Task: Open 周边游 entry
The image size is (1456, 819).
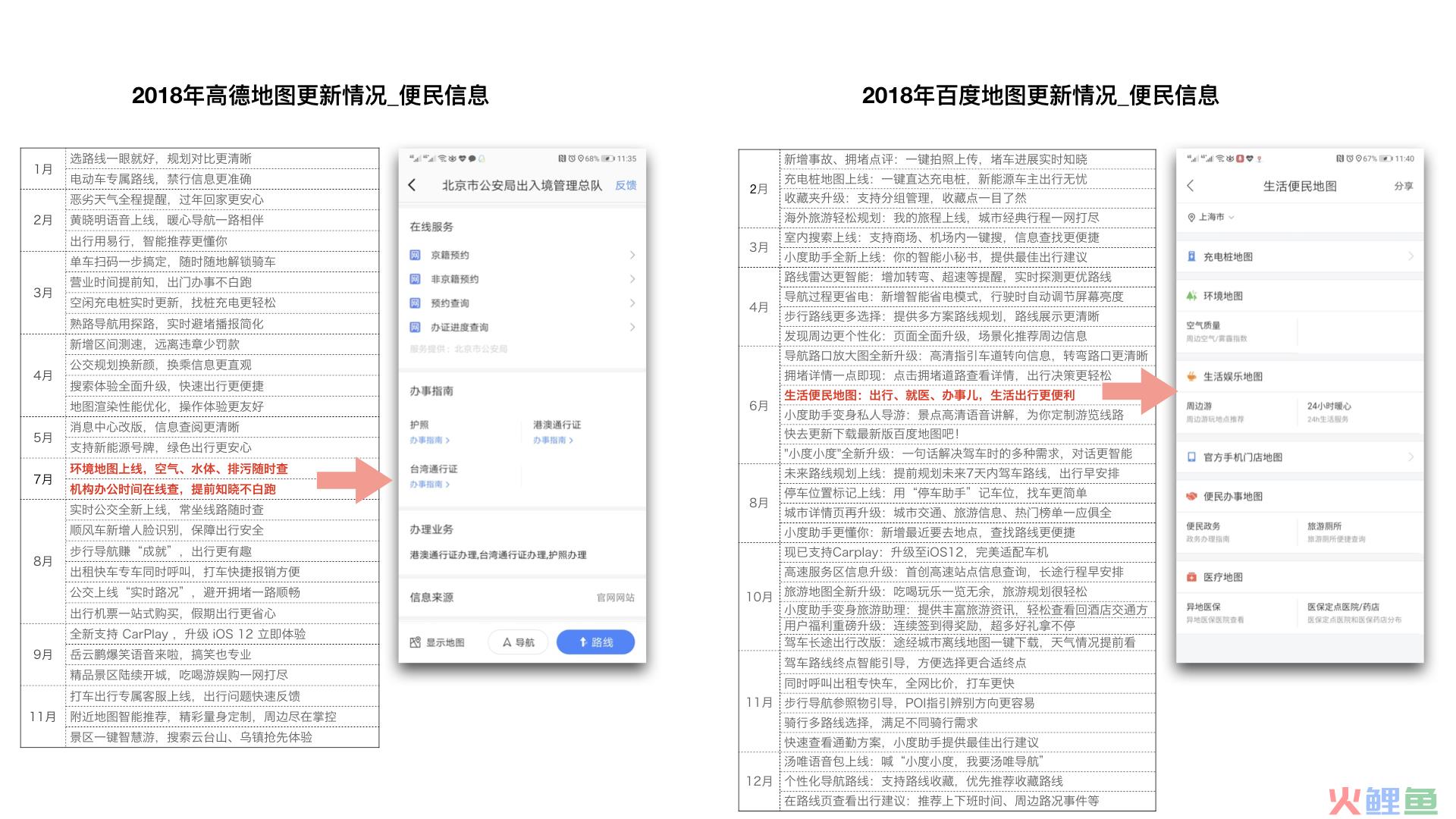Action: point(1215,412)
